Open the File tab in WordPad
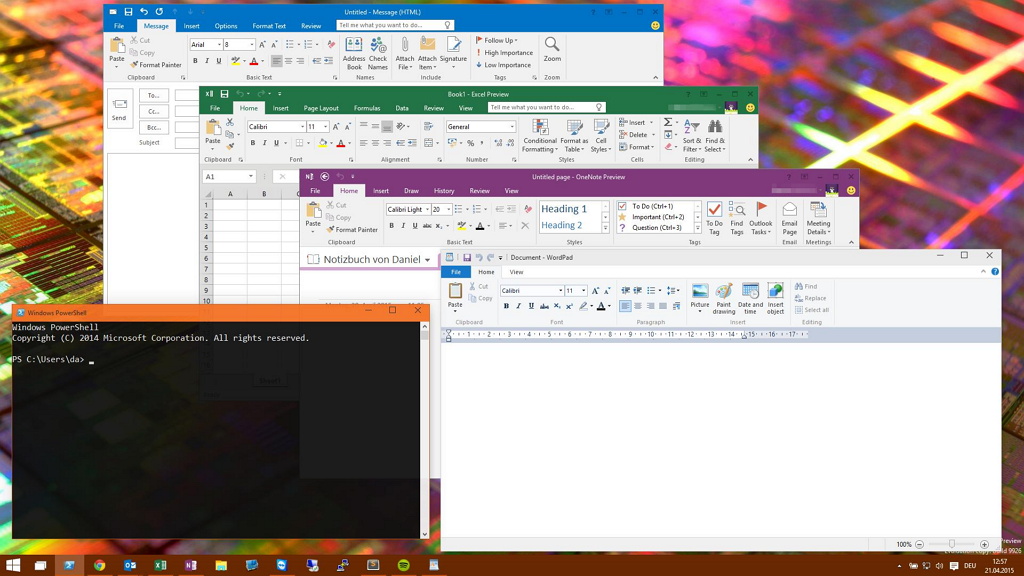The width and height of the screenshot is (1024, 576). coord(456,272)
